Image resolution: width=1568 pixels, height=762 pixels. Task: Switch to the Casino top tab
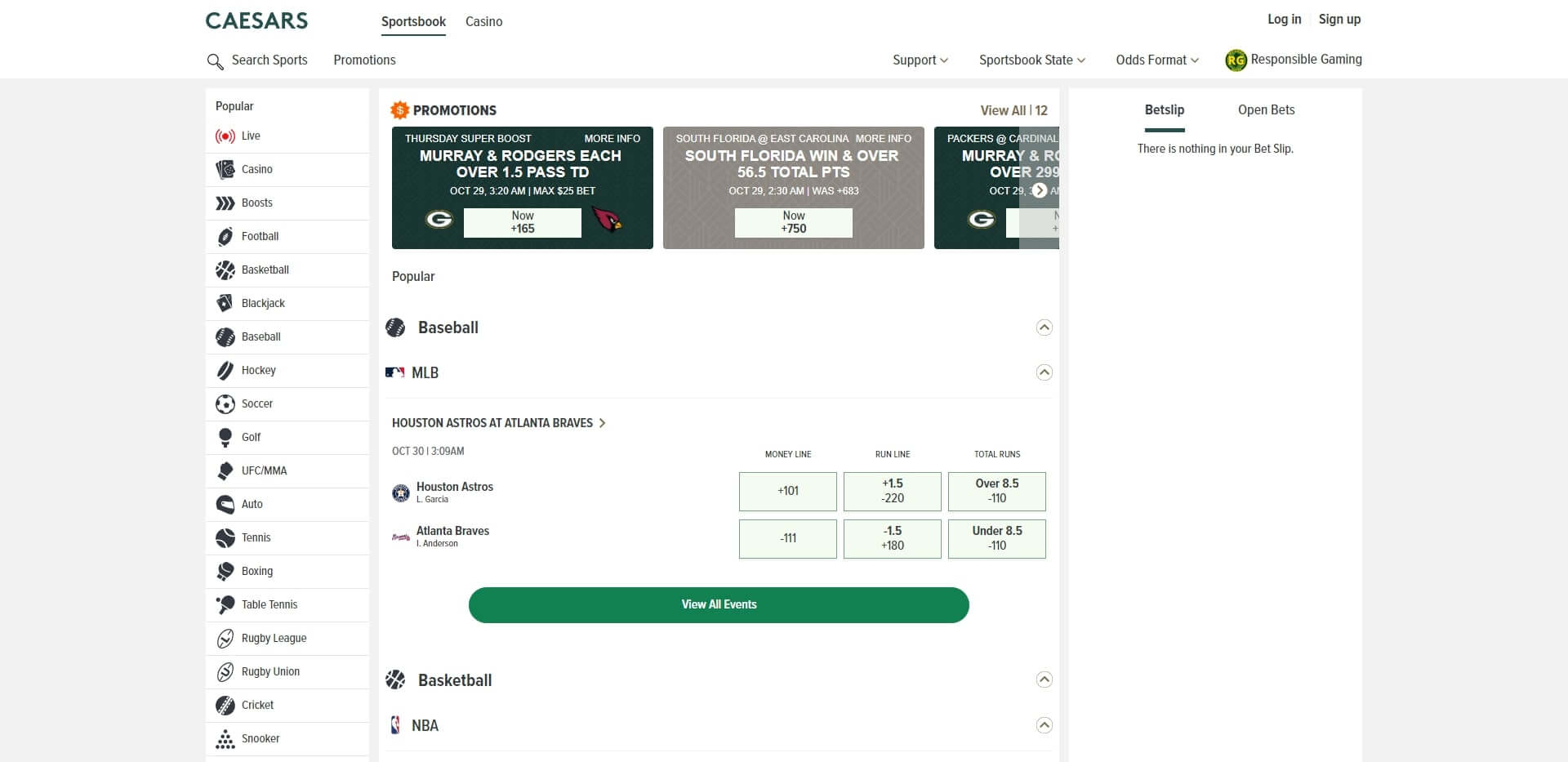483,22
